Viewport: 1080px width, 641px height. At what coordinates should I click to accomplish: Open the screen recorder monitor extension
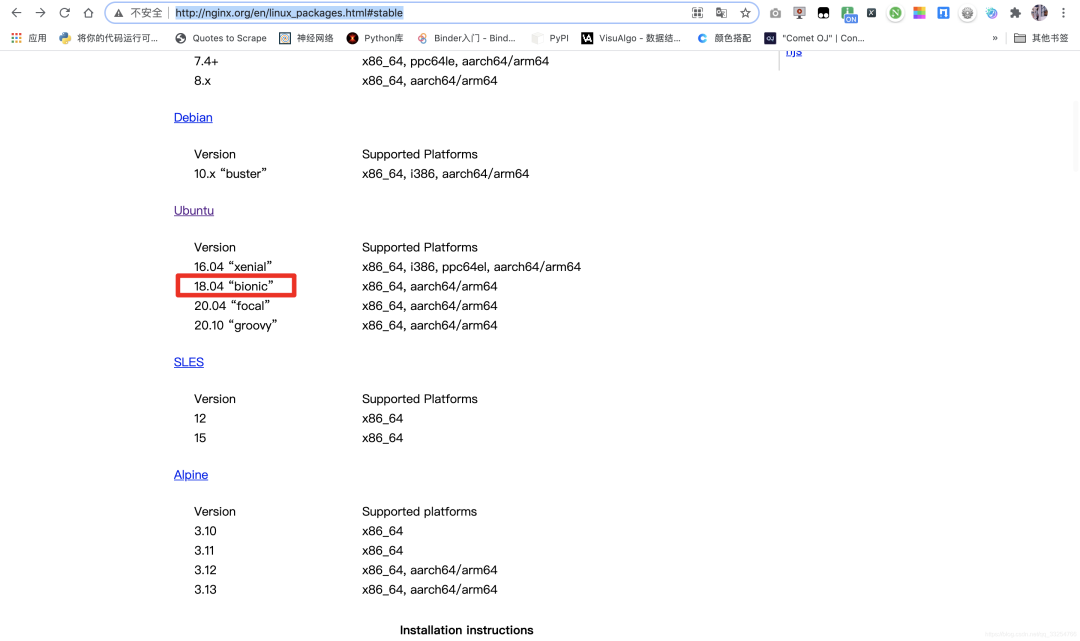(x=799, y=13)
